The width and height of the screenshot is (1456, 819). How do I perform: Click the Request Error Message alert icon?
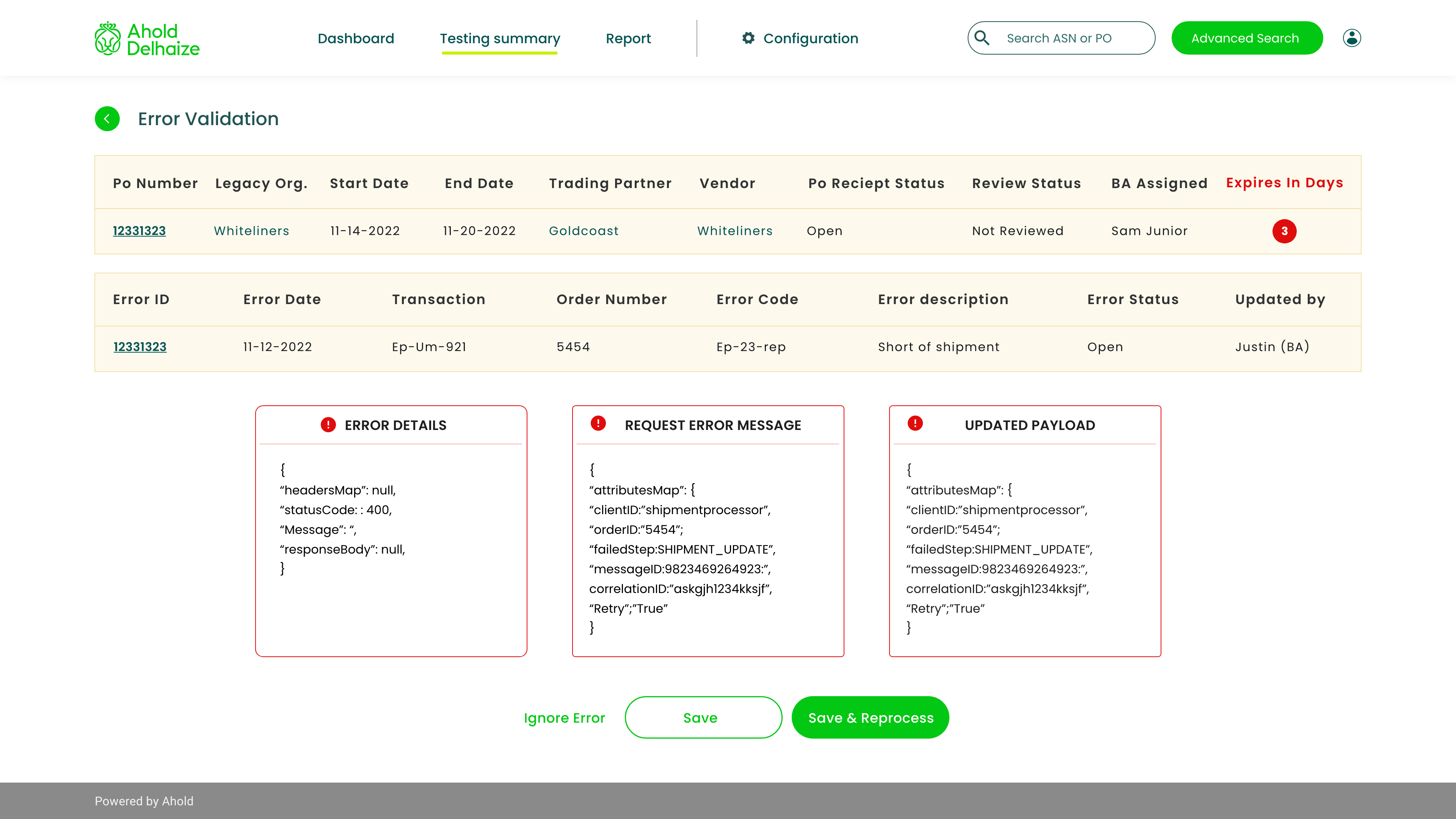click(598, 423)
